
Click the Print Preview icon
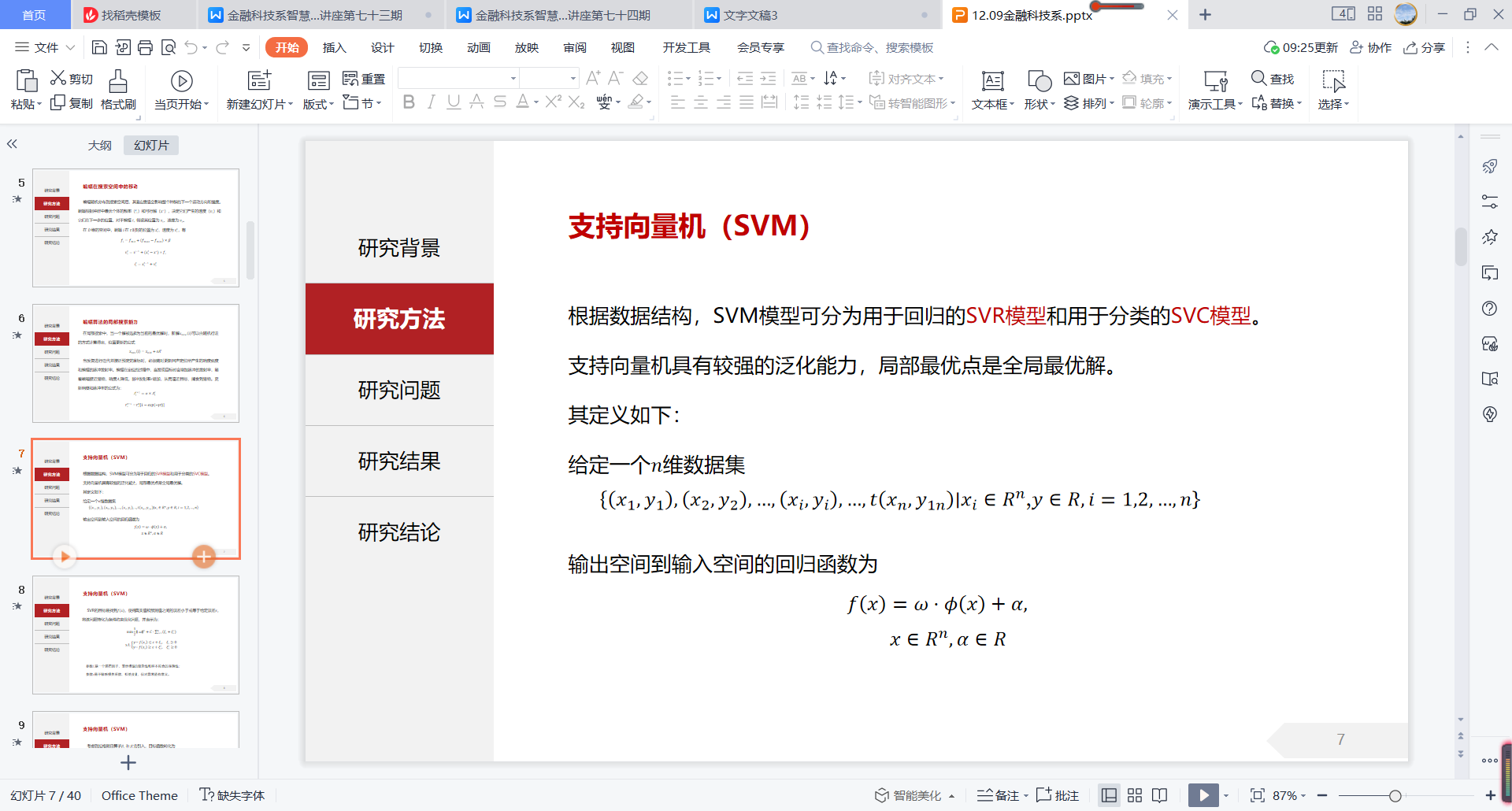[x=168, y=47]
